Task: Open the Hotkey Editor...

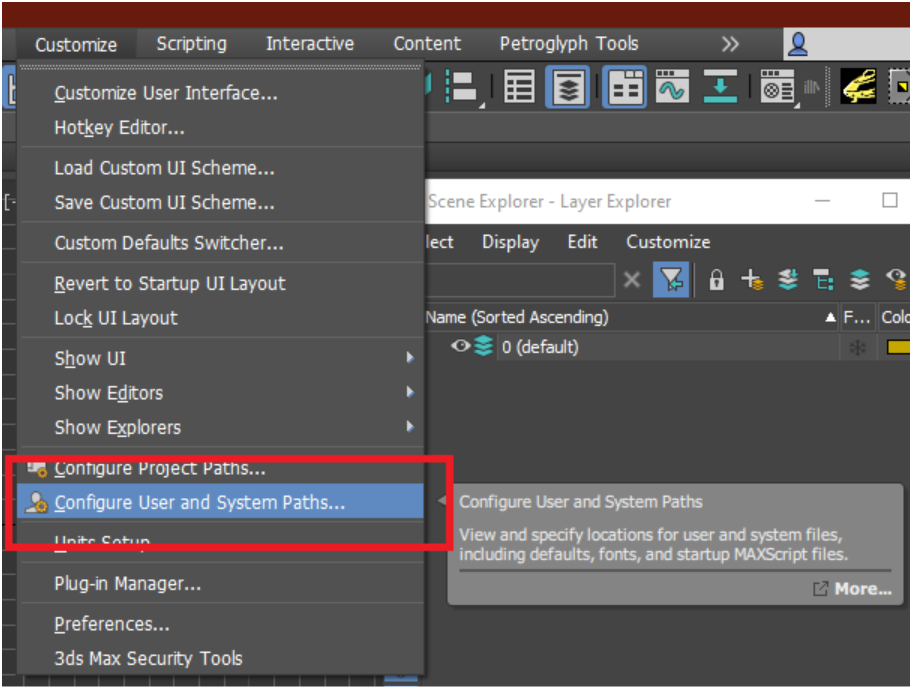Action: (221, 127)
